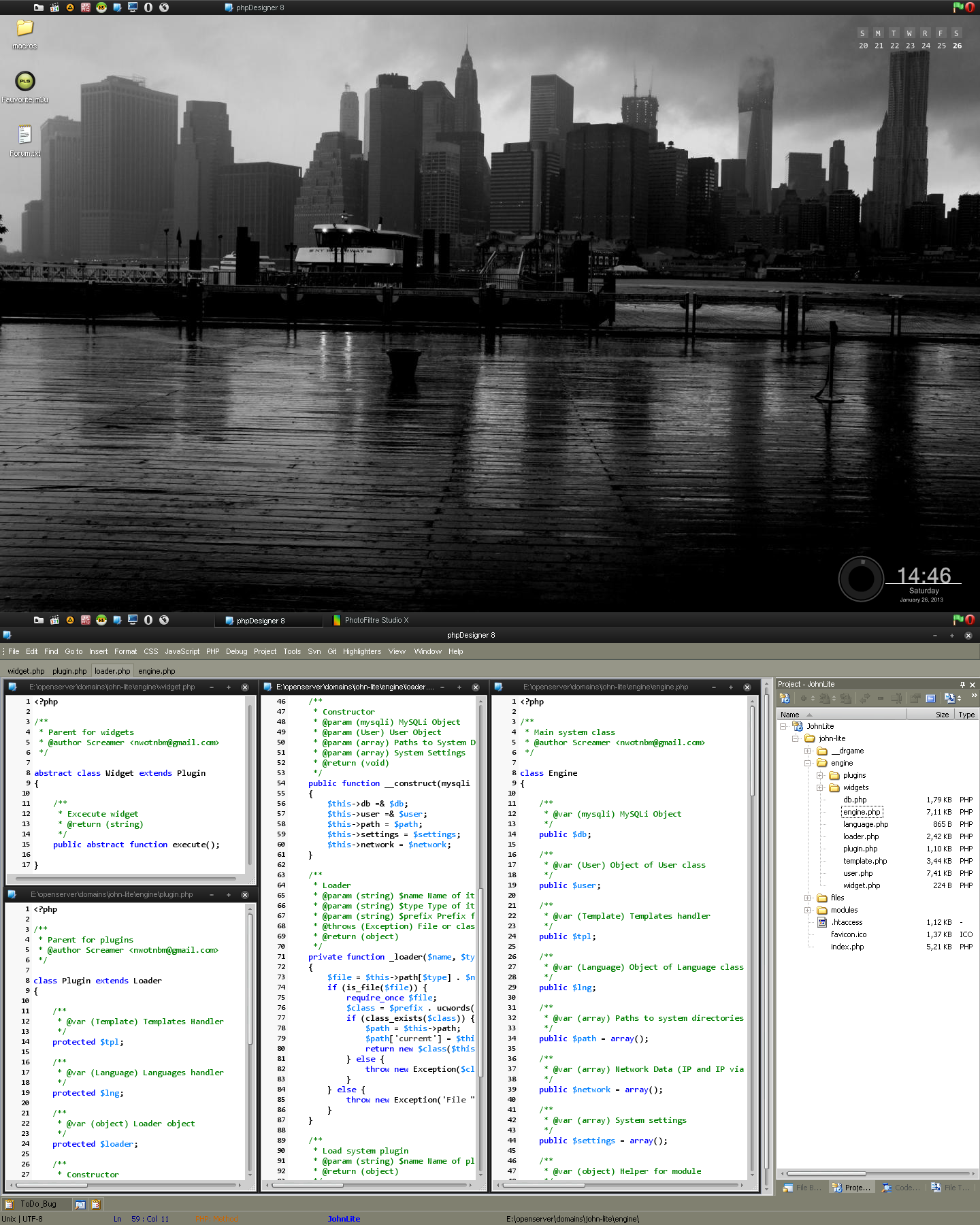Click the Project panel horizontal scrollbar
The image size is (980, 1225).
tap(826, 1173)
